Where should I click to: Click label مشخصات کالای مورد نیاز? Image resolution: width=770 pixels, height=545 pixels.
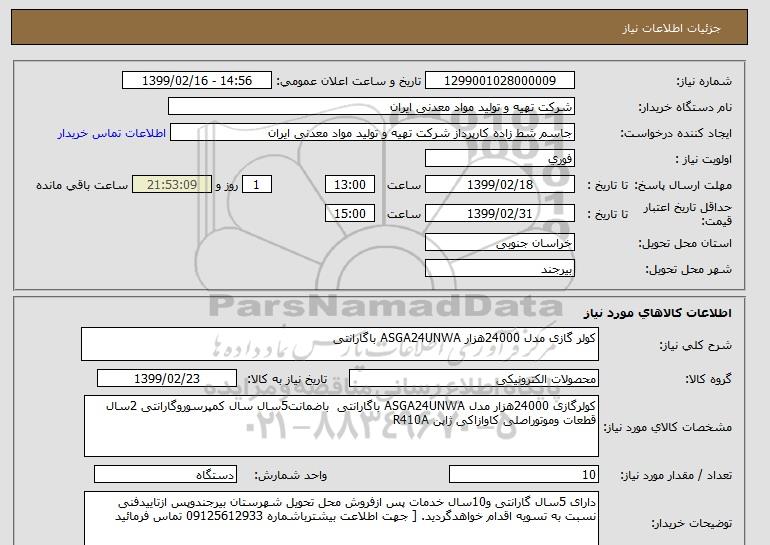click(x=668, y=427)
